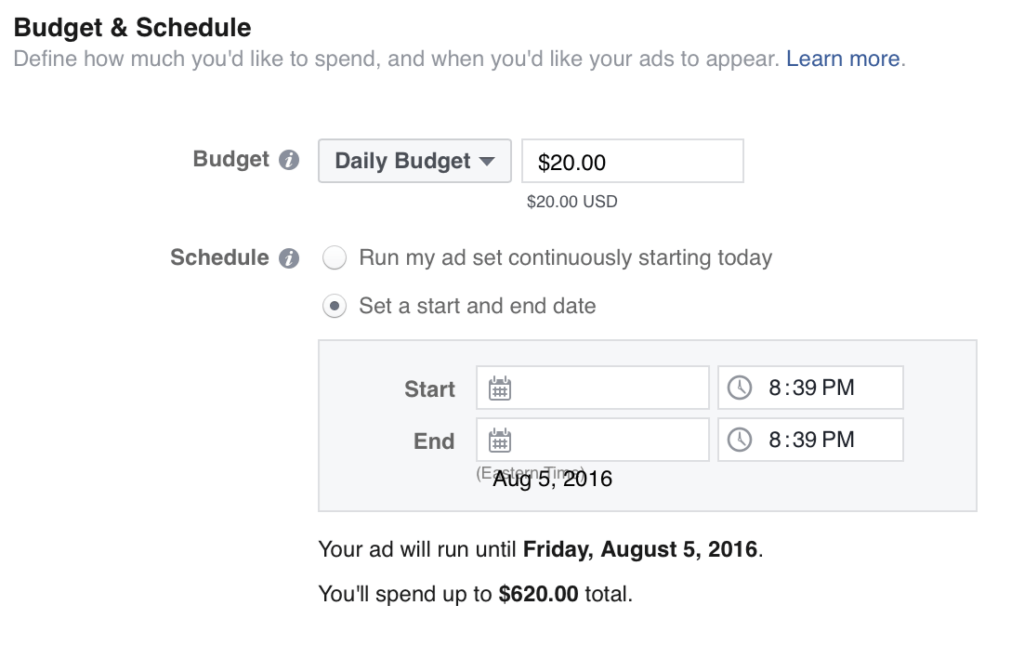Click the End date input field
The image size is (1024, 658).
(x=592, y=440)
